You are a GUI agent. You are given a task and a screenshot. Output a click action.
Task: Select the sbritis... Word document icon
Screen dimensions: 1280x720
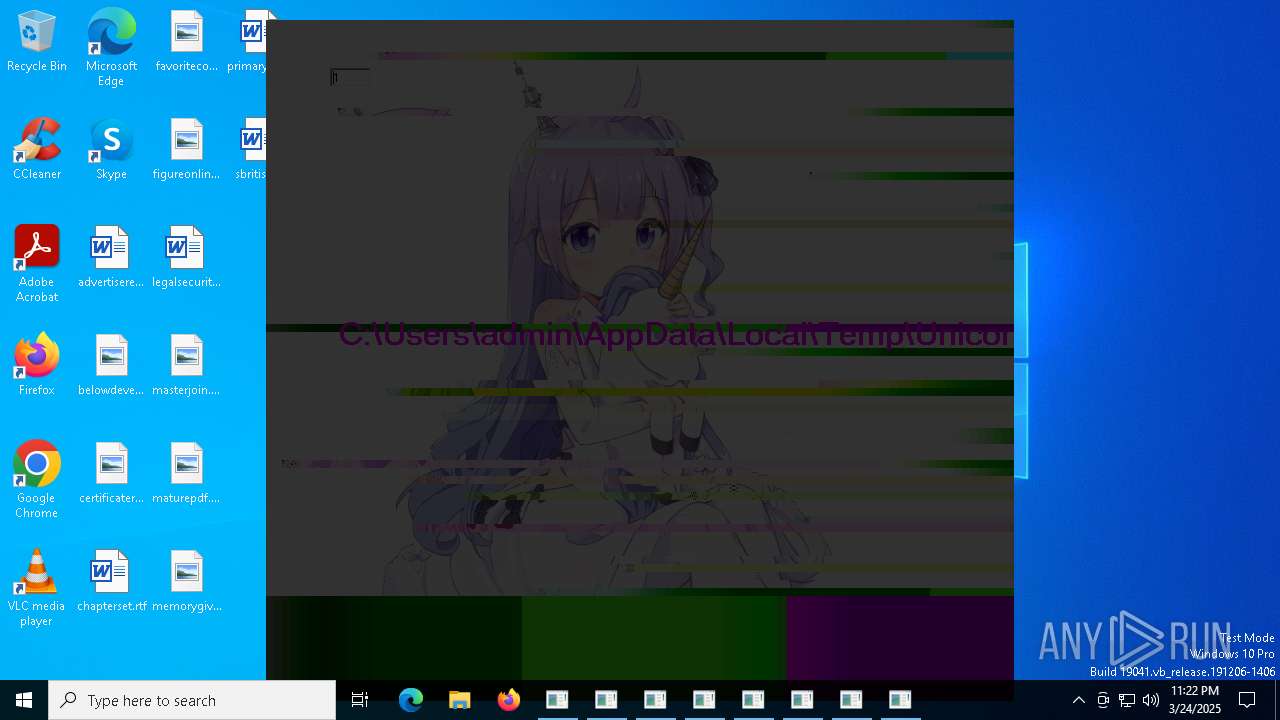point(250,150)
